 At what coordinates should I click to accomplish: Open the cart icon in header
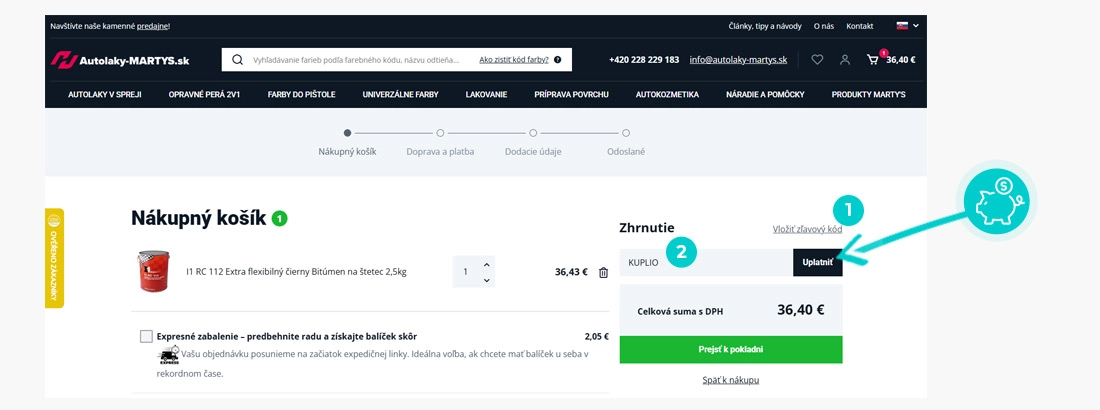(873, 60)
